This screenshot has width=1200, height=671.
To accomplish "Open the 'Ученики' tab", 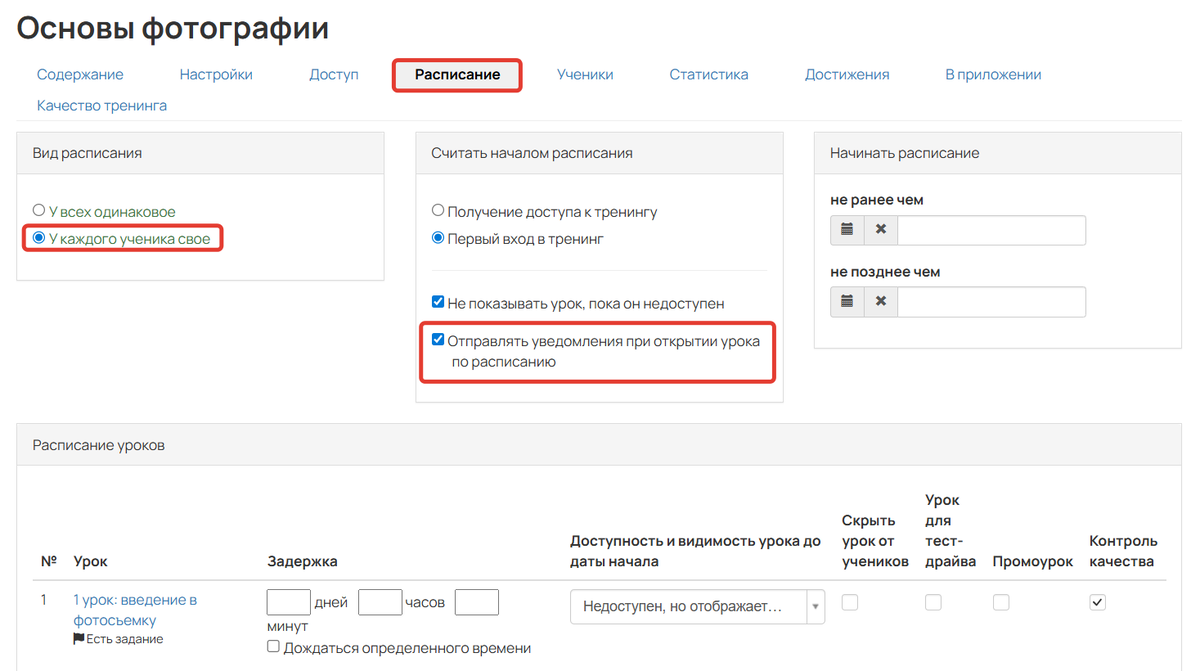I will coord(585,75).
